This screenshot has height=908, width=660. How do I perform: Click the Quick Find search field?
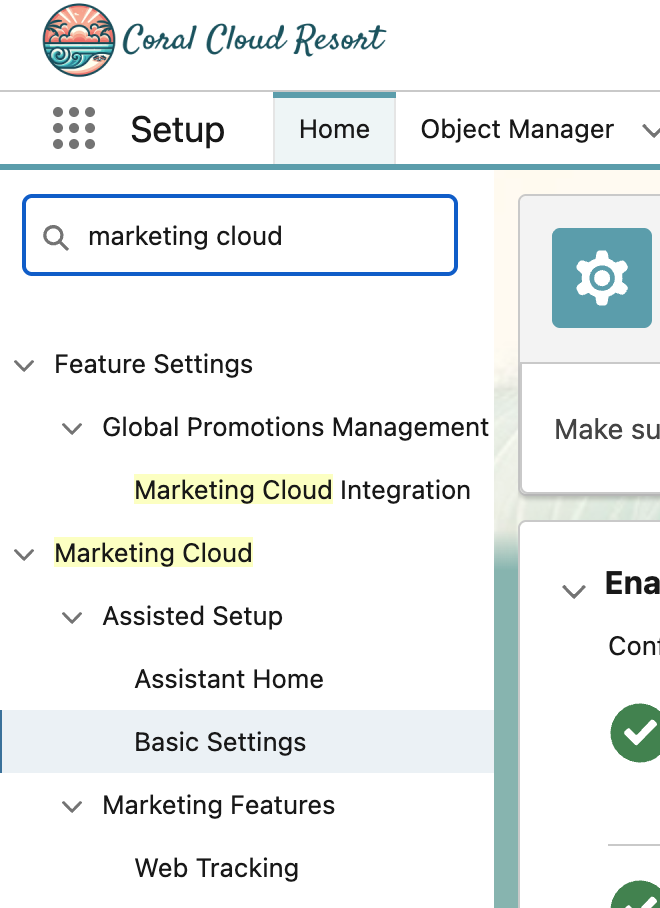tap(260, 237)
